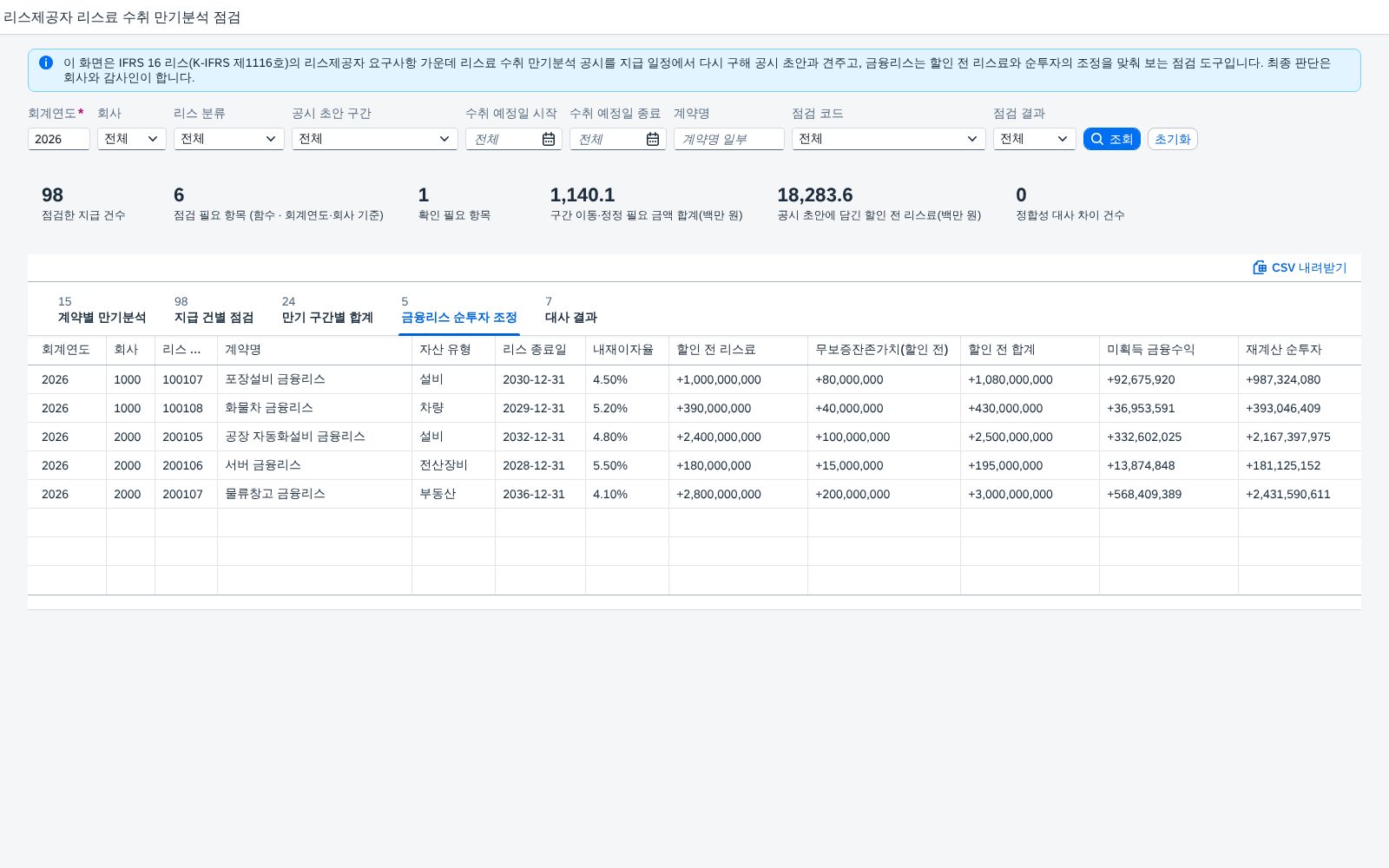Select the 물류창고 금융리스 row
This screenshot has width=1389, height=868.
[694, 494]
